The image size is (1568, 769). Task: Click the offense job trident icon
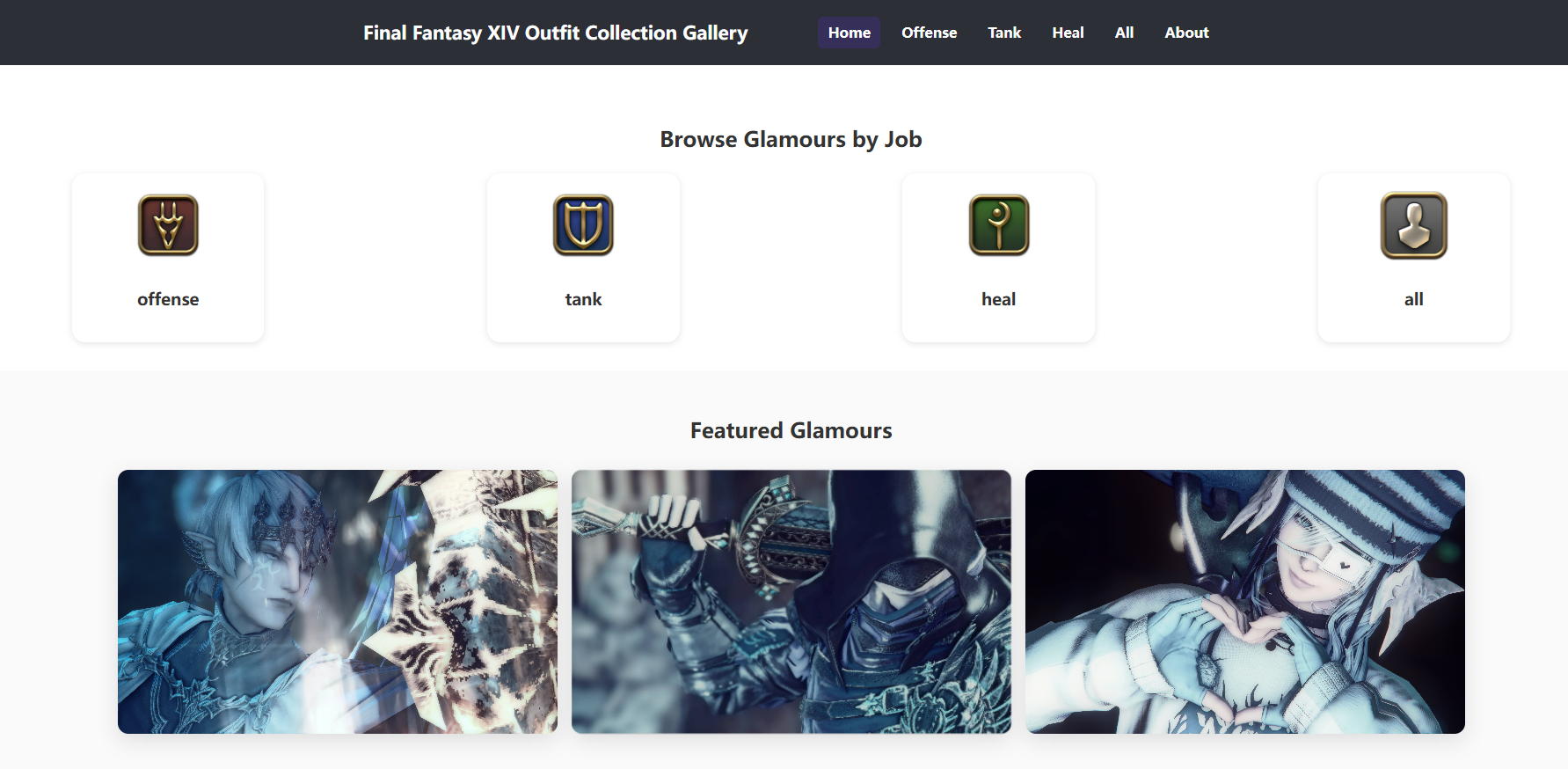pyautogui.click(x=168, y=225)
